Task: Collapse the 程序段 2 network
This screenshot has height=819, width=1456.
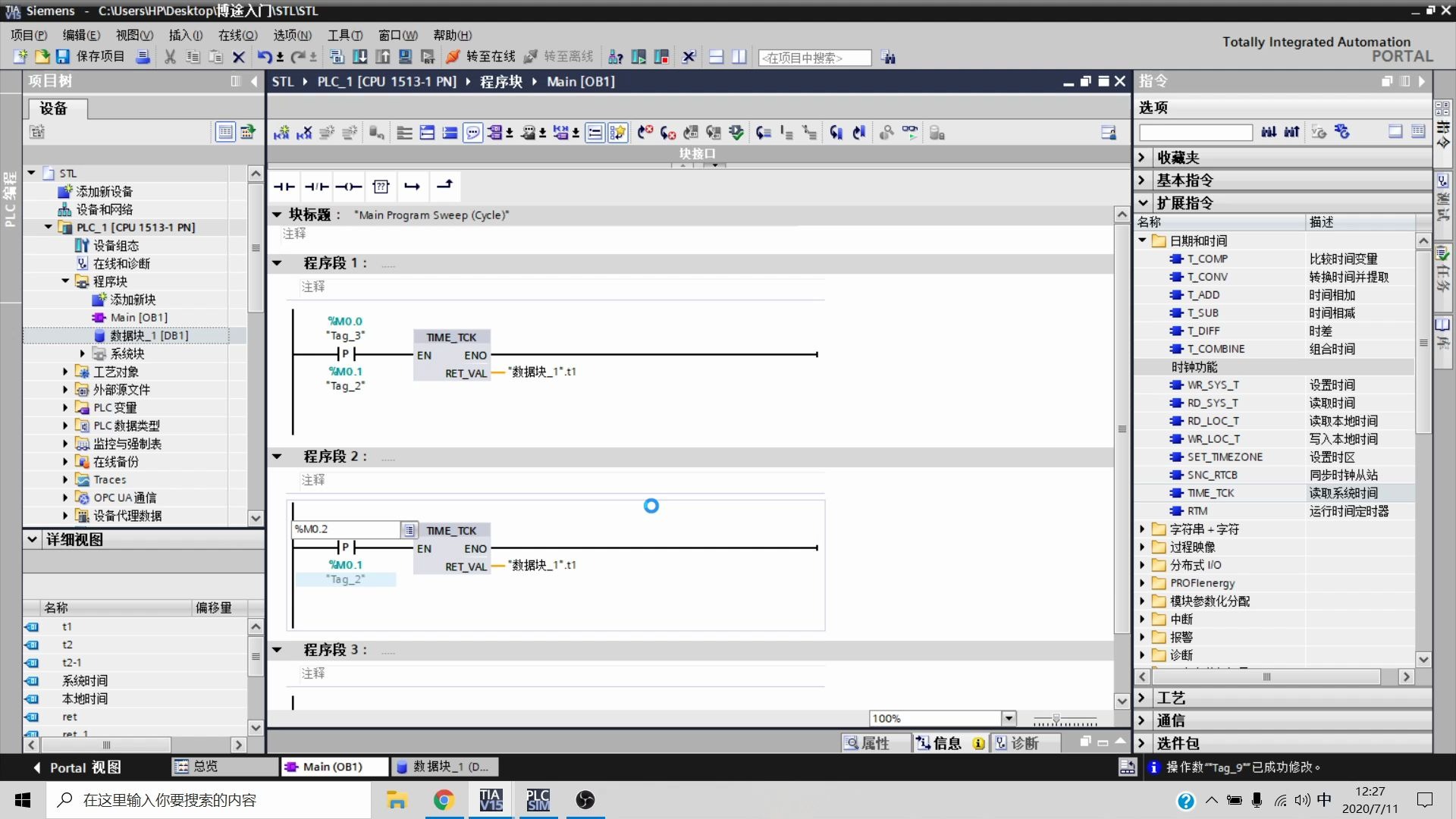Action: 278,457
